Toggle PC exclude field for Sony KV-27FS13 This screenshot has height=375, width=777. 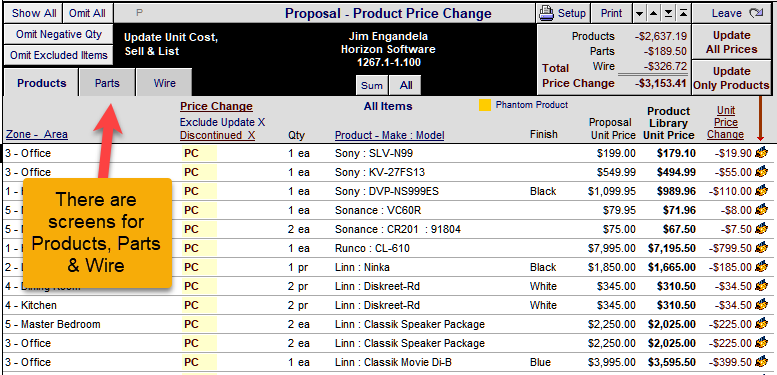tap(199, 172)
